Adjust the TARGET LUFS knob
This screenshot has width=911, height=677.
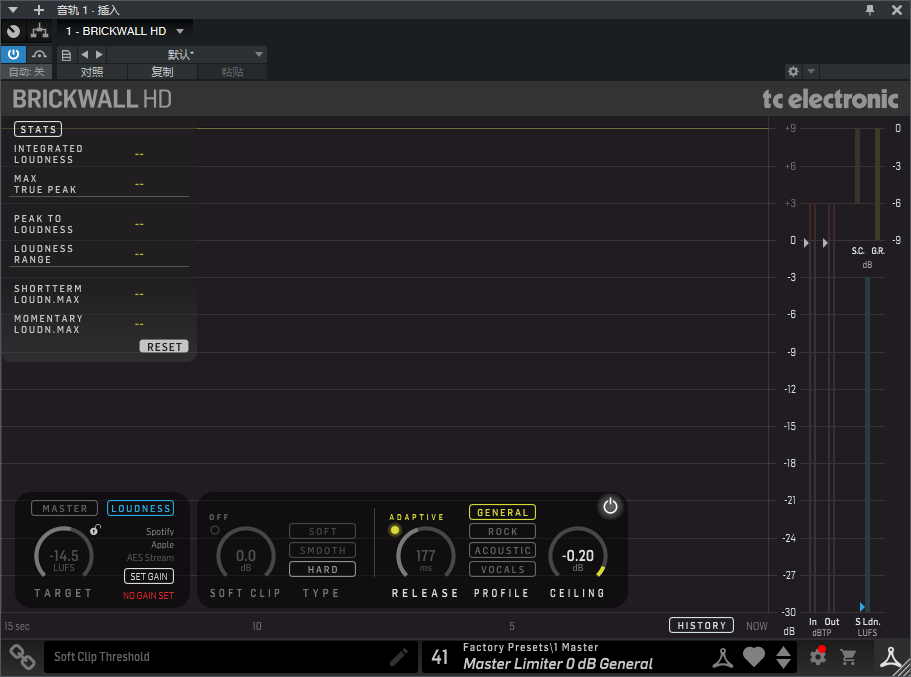[x=64, y=556]
